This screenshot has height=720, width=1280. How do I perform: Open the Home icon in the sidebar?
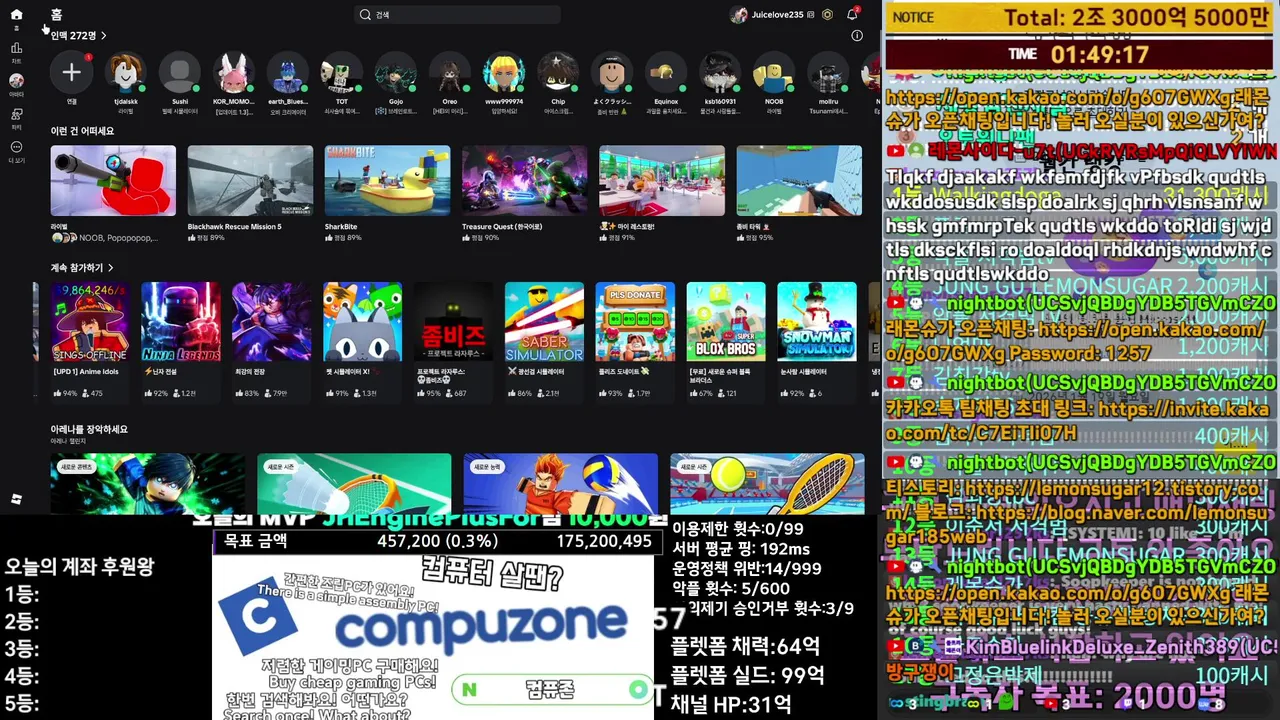[x=16, y=15]
